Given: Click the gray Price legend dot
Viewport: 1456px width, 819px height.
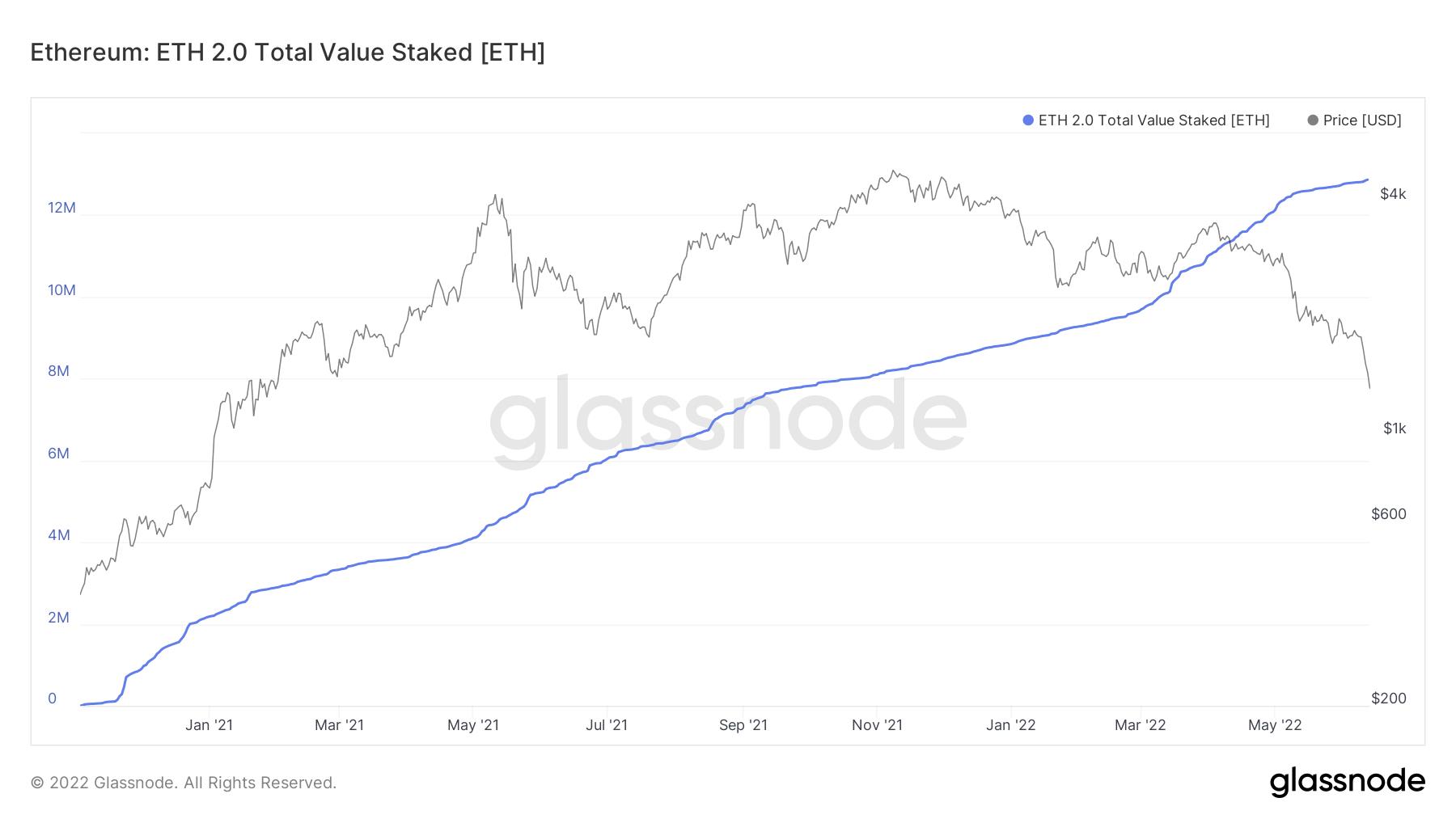Looking at the screenshot, I should (1313, 120).
